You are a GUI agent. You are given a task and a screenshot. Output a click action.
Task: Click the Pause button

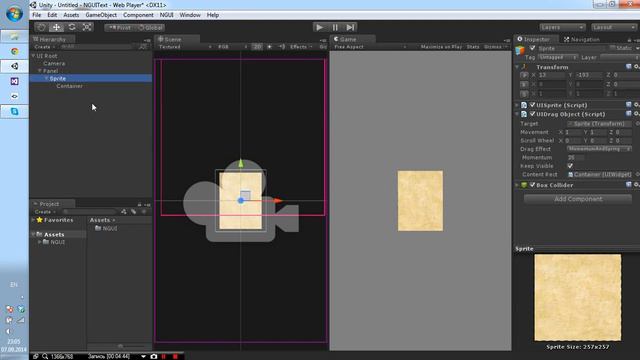pyautogui.click(x=335, y=27)
